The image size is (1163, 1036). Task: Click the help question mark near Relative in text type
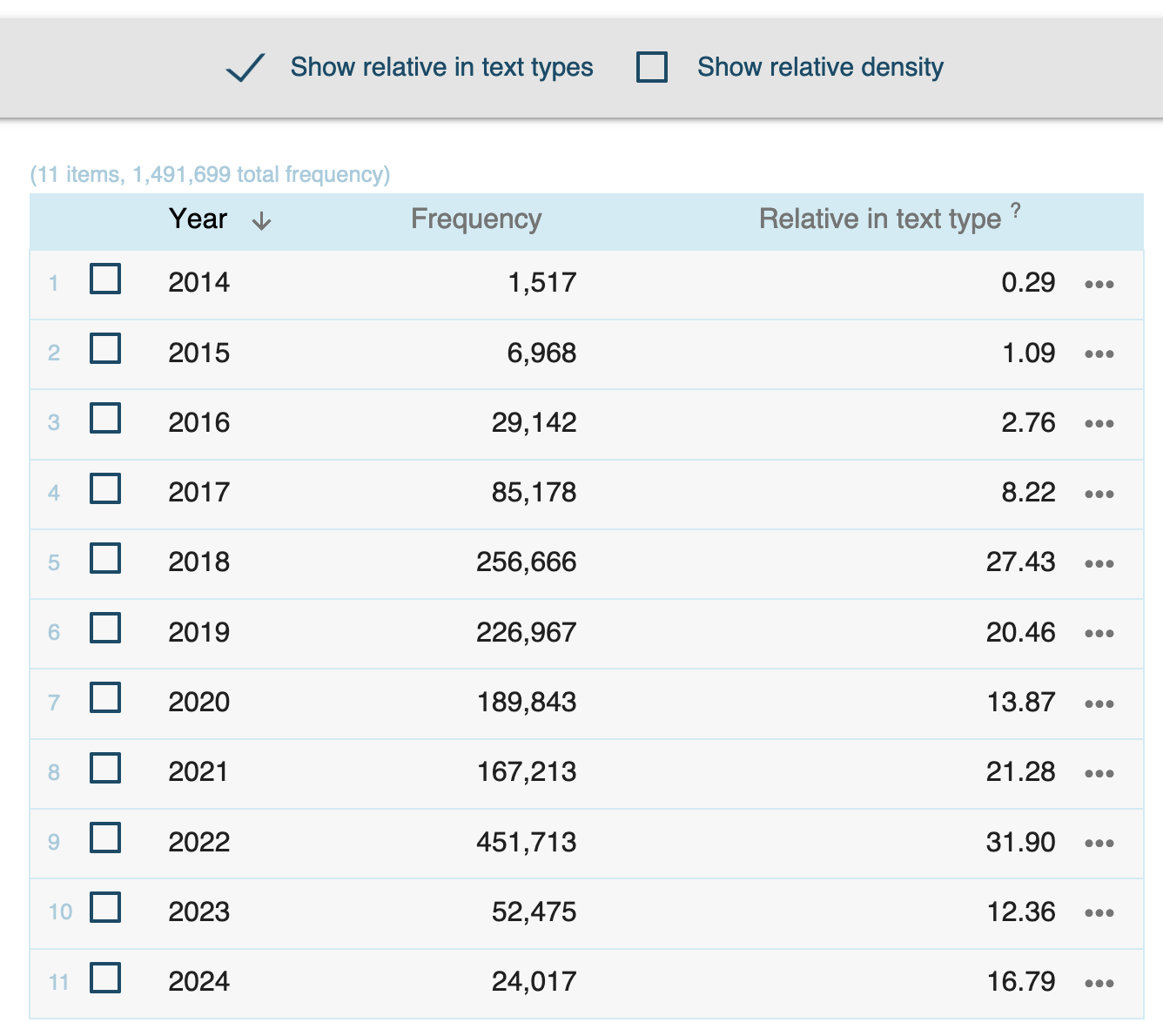pos(1015,211)
